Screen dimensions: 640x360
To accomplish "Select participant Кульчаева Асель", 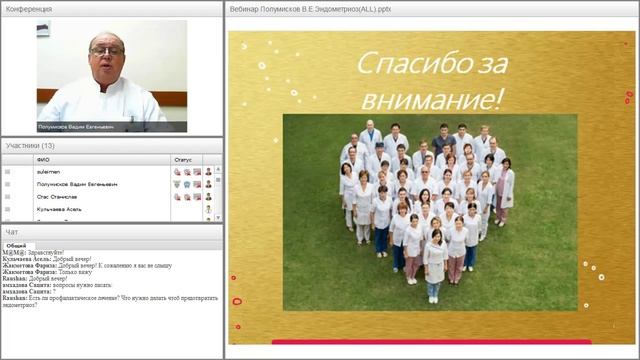I will [59, 209].
